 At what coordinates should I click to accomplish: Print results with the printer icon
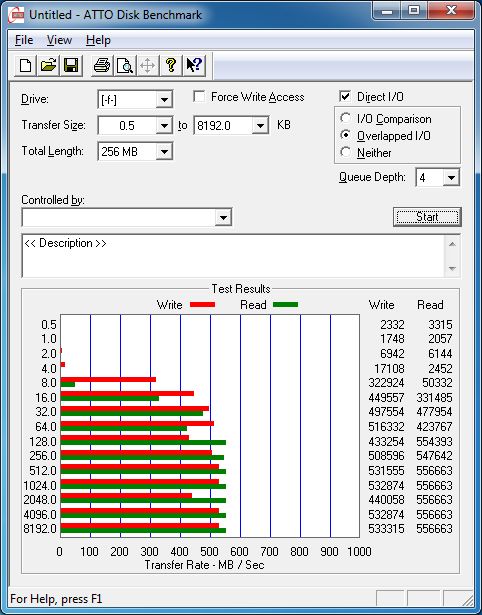[102, 65]
